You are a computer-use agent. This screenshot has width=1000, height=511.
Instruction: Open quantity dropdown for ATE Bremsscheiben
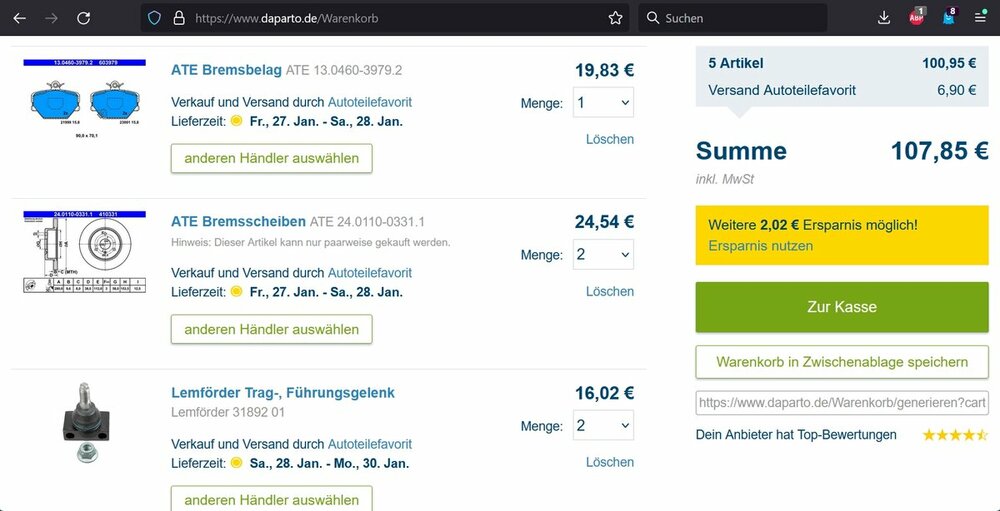[603, 254]
